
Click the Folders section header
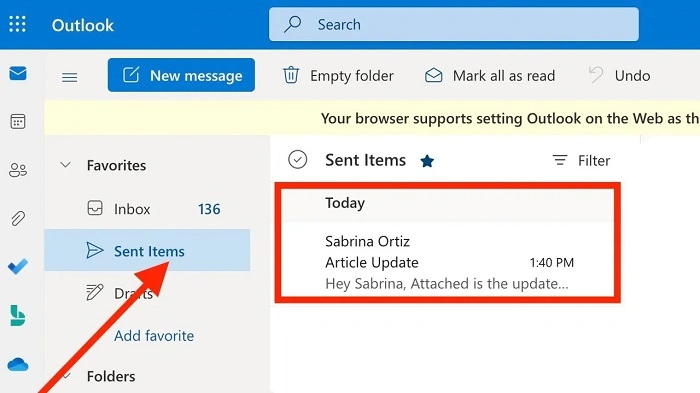point(111,376)
